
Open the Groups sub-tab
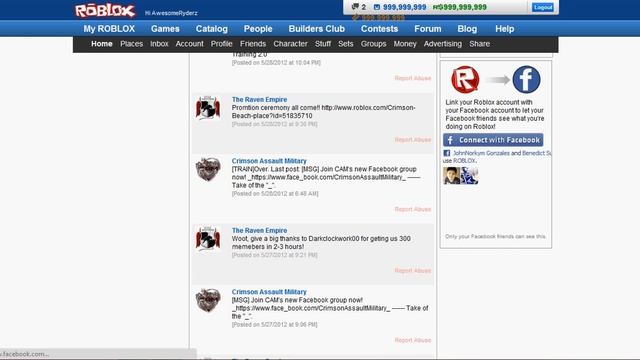tap(373, 44)
